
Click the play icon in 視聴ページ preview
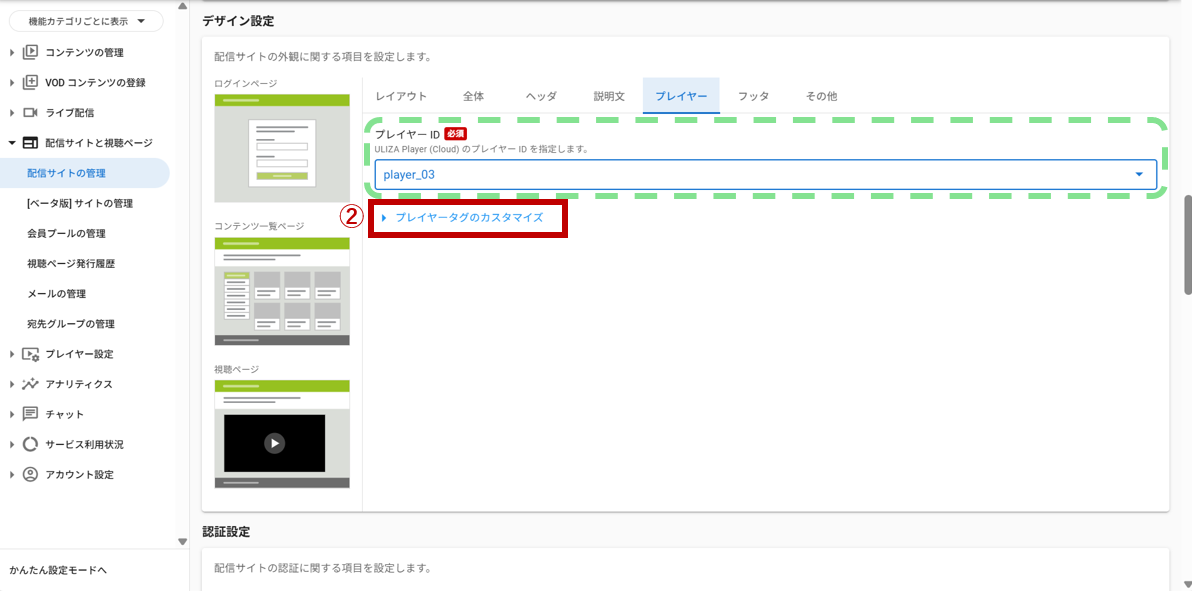(x=274, y=443)
